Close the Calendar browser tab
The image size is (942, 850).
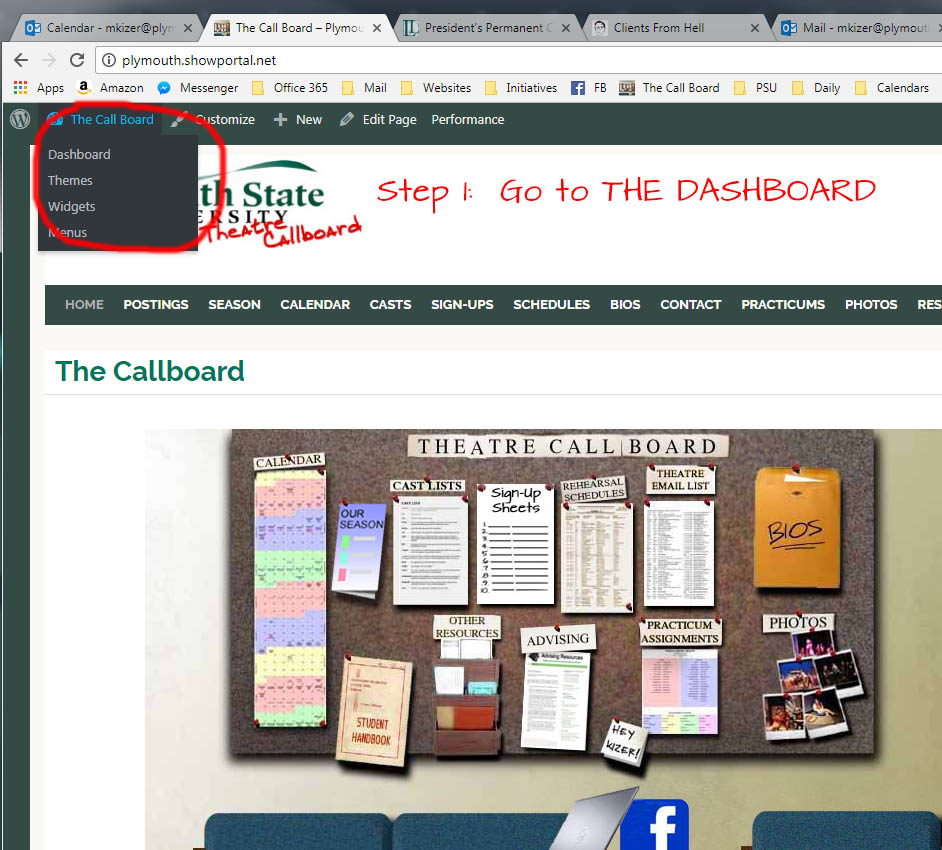188,28
